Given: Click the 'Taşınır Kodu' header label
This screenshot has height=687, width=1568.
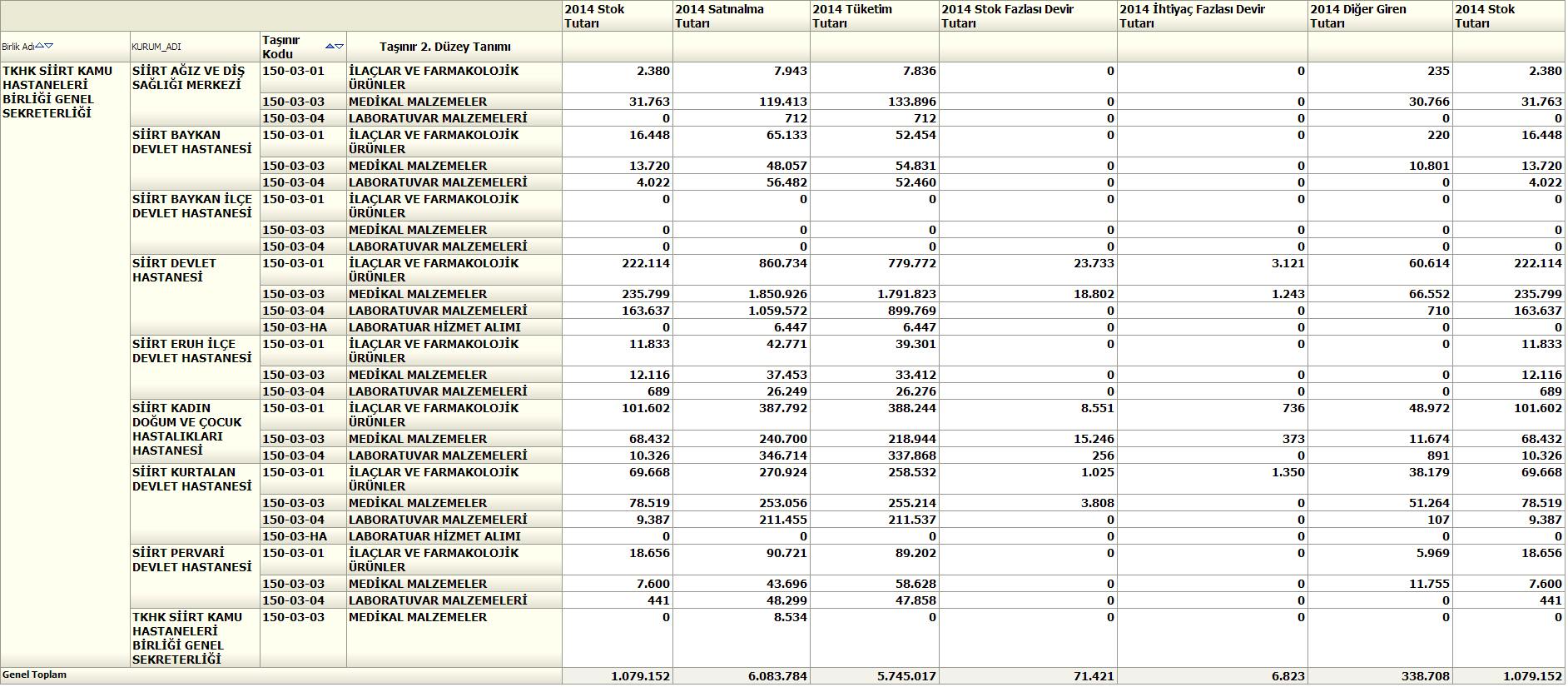Looking at the screenshot, I should click(280, 47).
